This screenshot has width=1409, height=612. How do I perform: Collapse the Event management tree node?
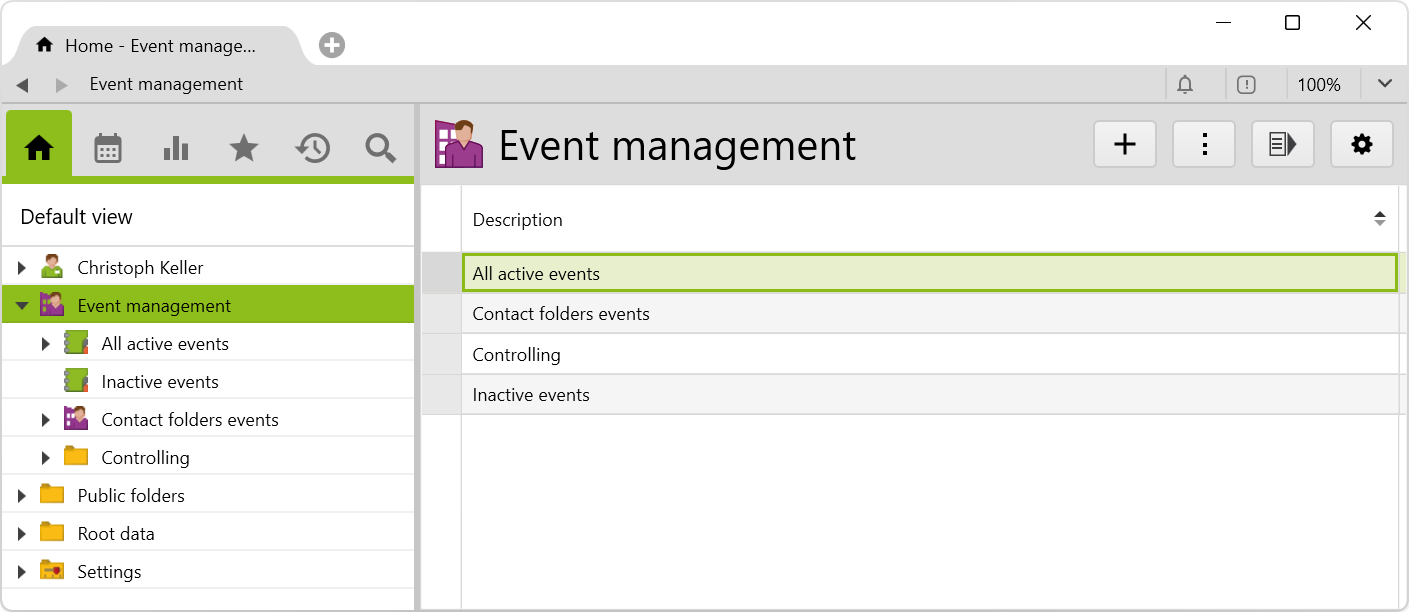click(x=22, y=306)
